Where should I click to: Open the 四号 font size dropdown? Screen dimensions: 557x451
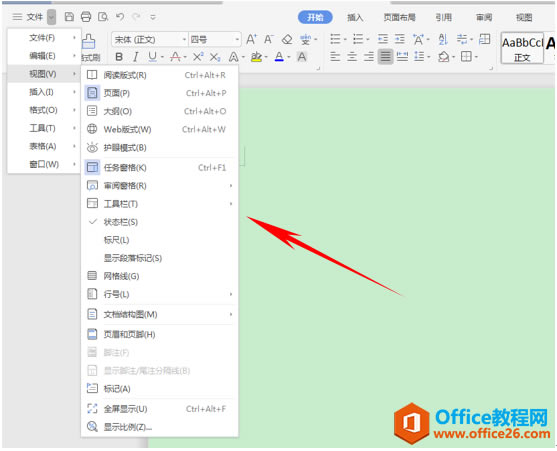[215, 39]
